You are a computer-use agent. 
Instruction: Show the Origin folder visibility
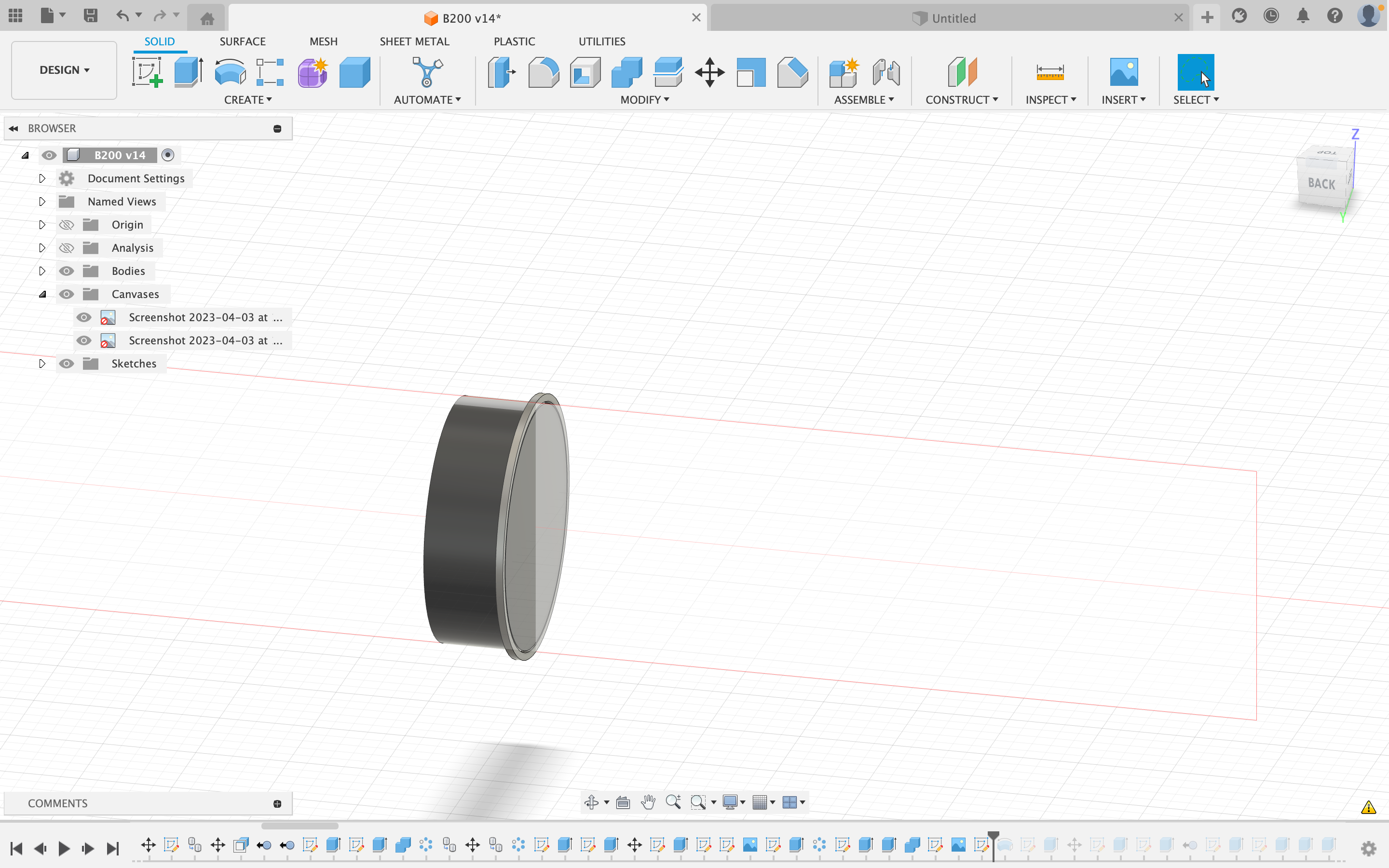tap(67, 225)
